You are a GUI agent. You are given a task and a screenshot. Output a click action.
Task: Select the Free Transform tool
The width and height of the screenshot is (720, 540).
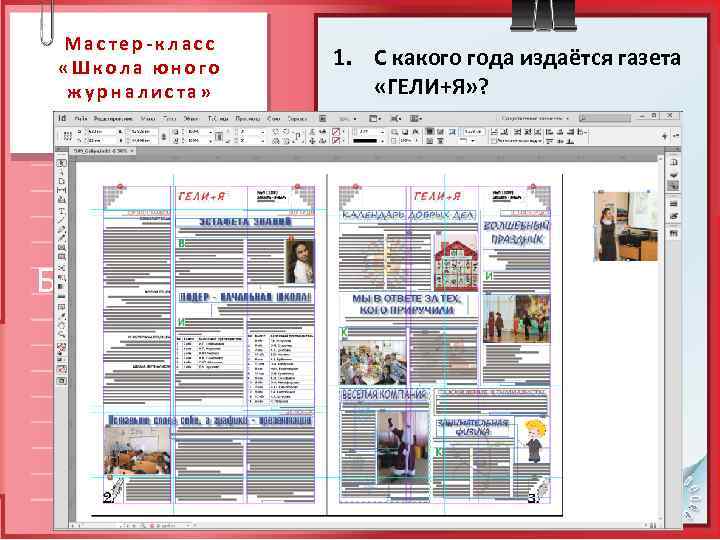[x=61, y=278]
